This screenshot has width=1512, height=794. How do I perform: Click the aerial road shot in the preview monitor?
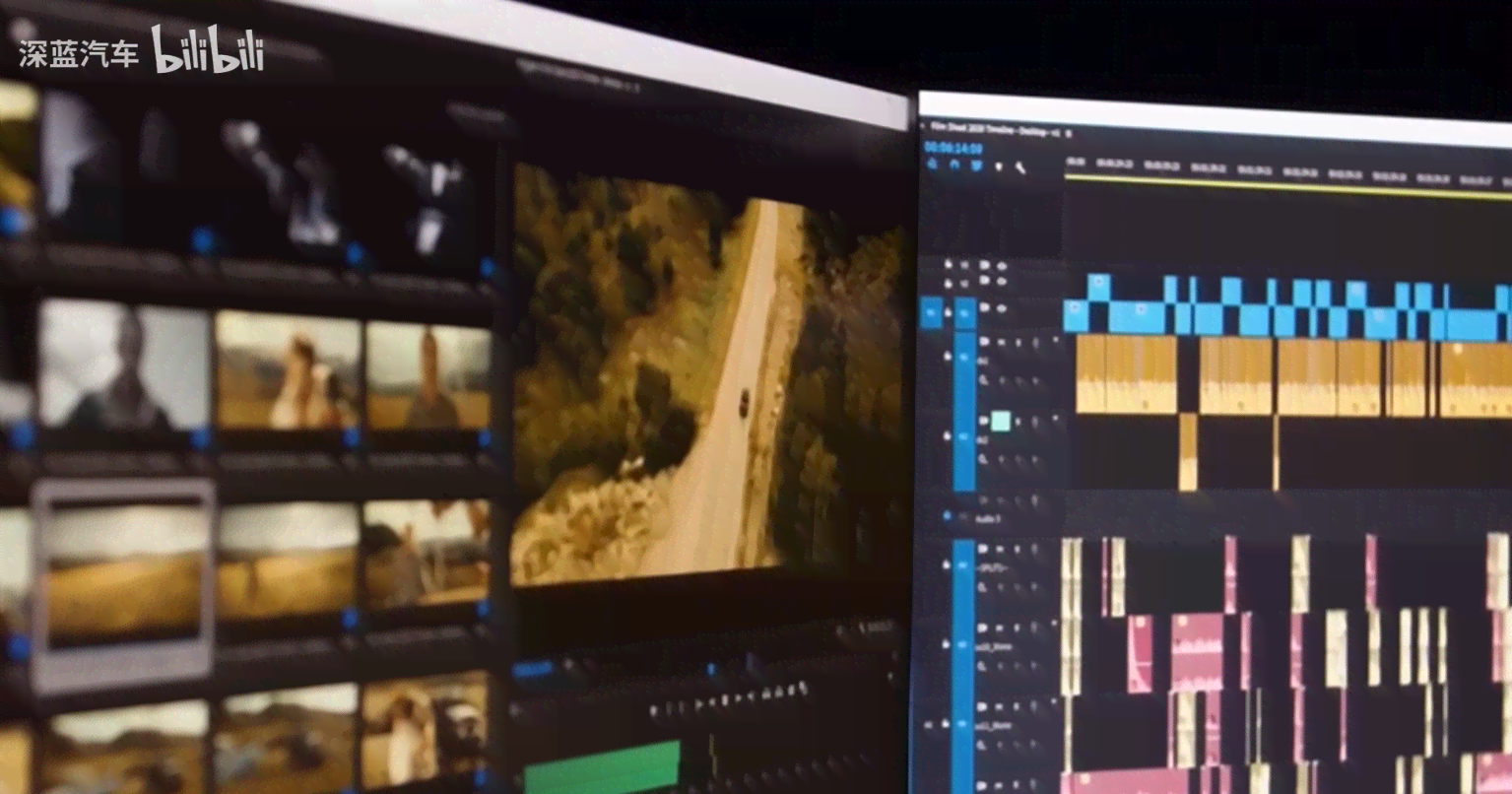[x=708, y=380]
